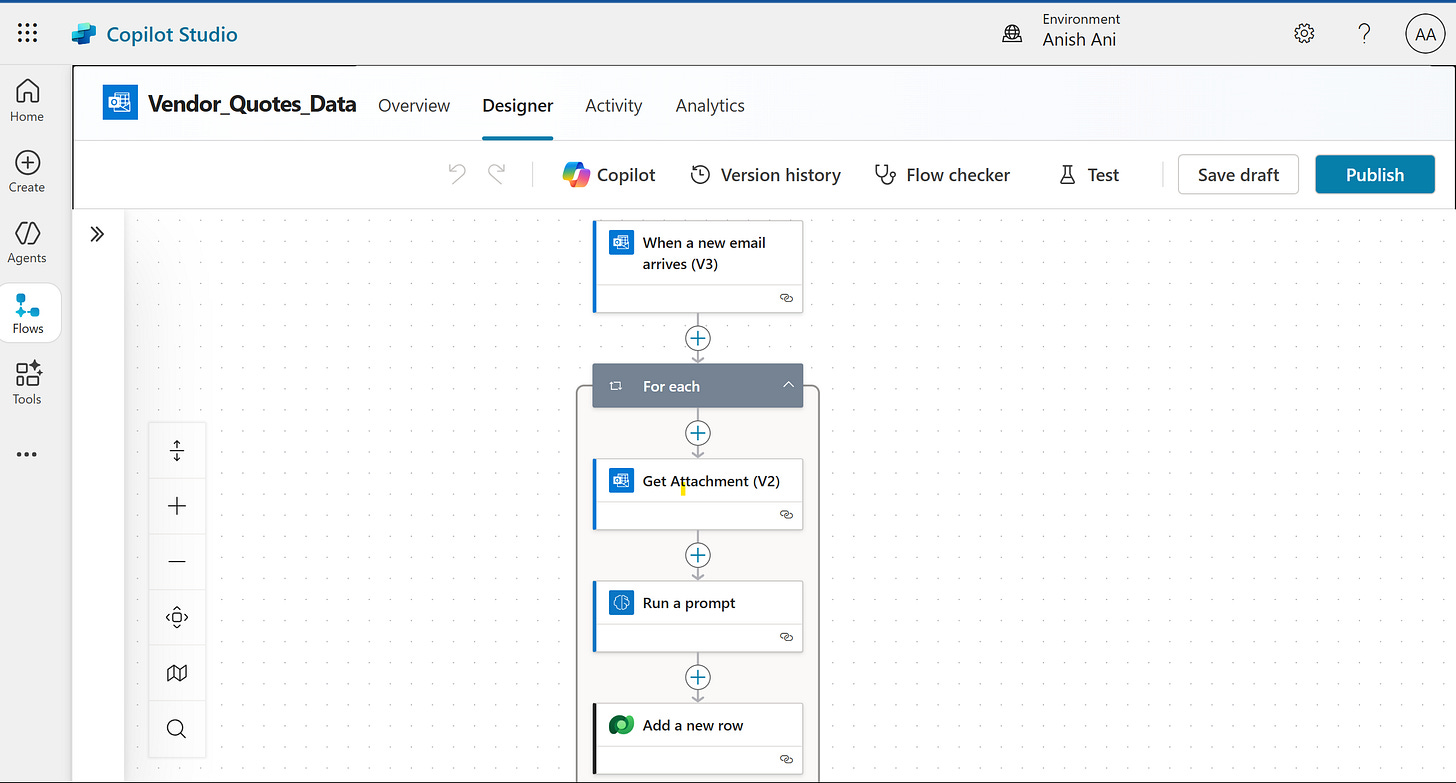Open Tools in the sidebar
Image resolution: width=1456 pixels, height=783 pixels.
(27, 384)
